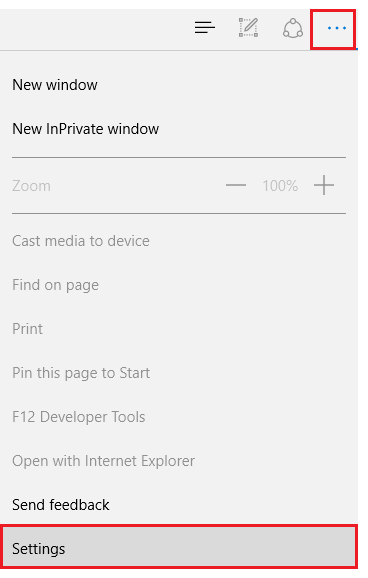Viewport: 368px width, 578px height.
Task: Click the 100% zoom level value
Action: coord(280,186)
